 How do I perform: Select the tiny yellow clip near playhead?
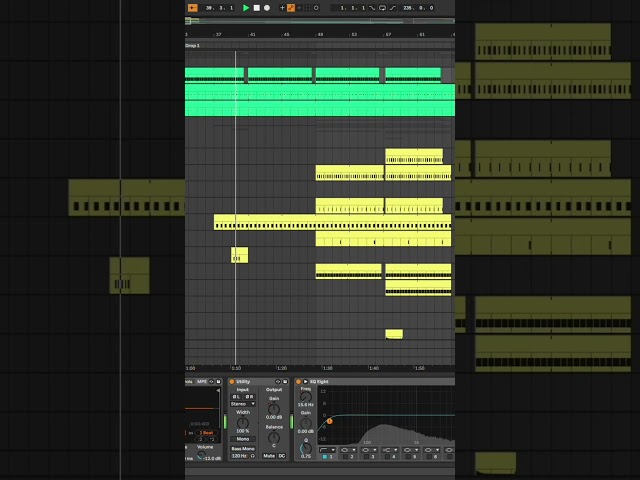coord(239,255)
